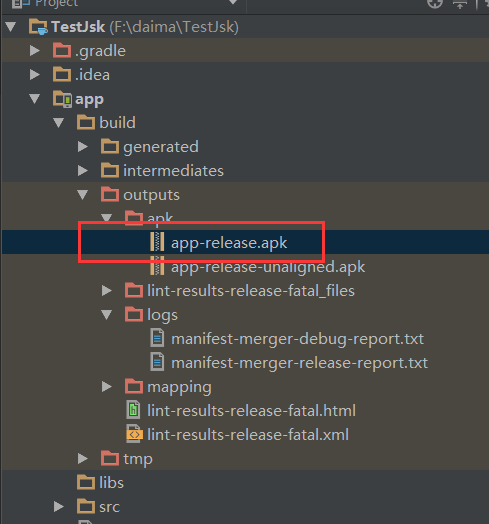Click the manifest-merger-release-report.txt file icon
Viewport: 489px width, 524px height.
(x=157, y=362)
